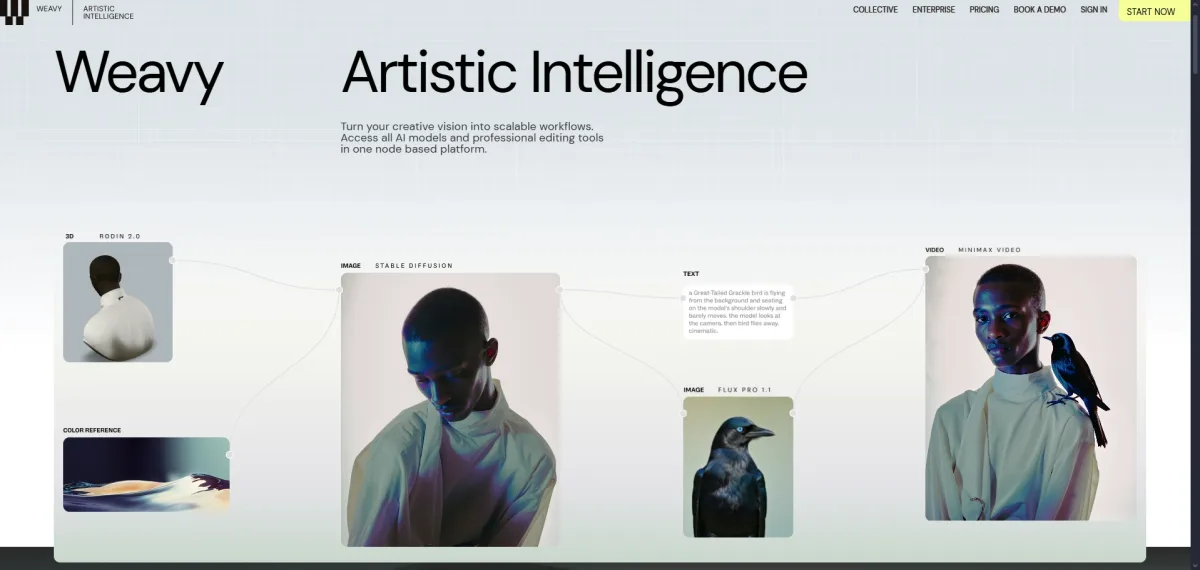Click the Flux Pro 1.1 crow image

(738, 467)
